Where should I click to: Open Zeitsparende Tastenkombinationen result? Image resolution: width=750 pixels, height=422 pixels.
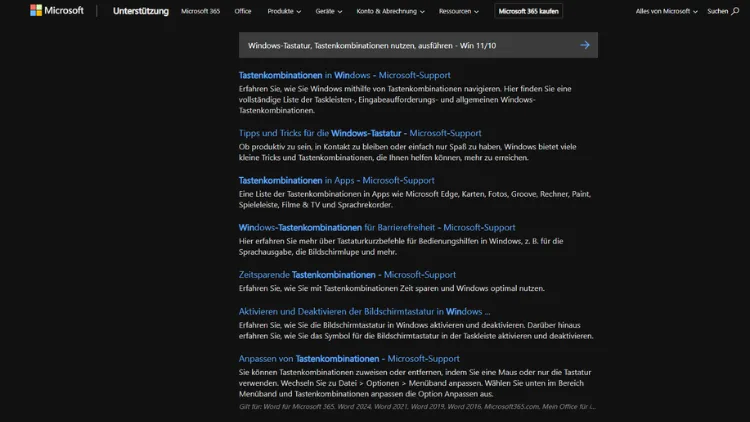(347, 275)
